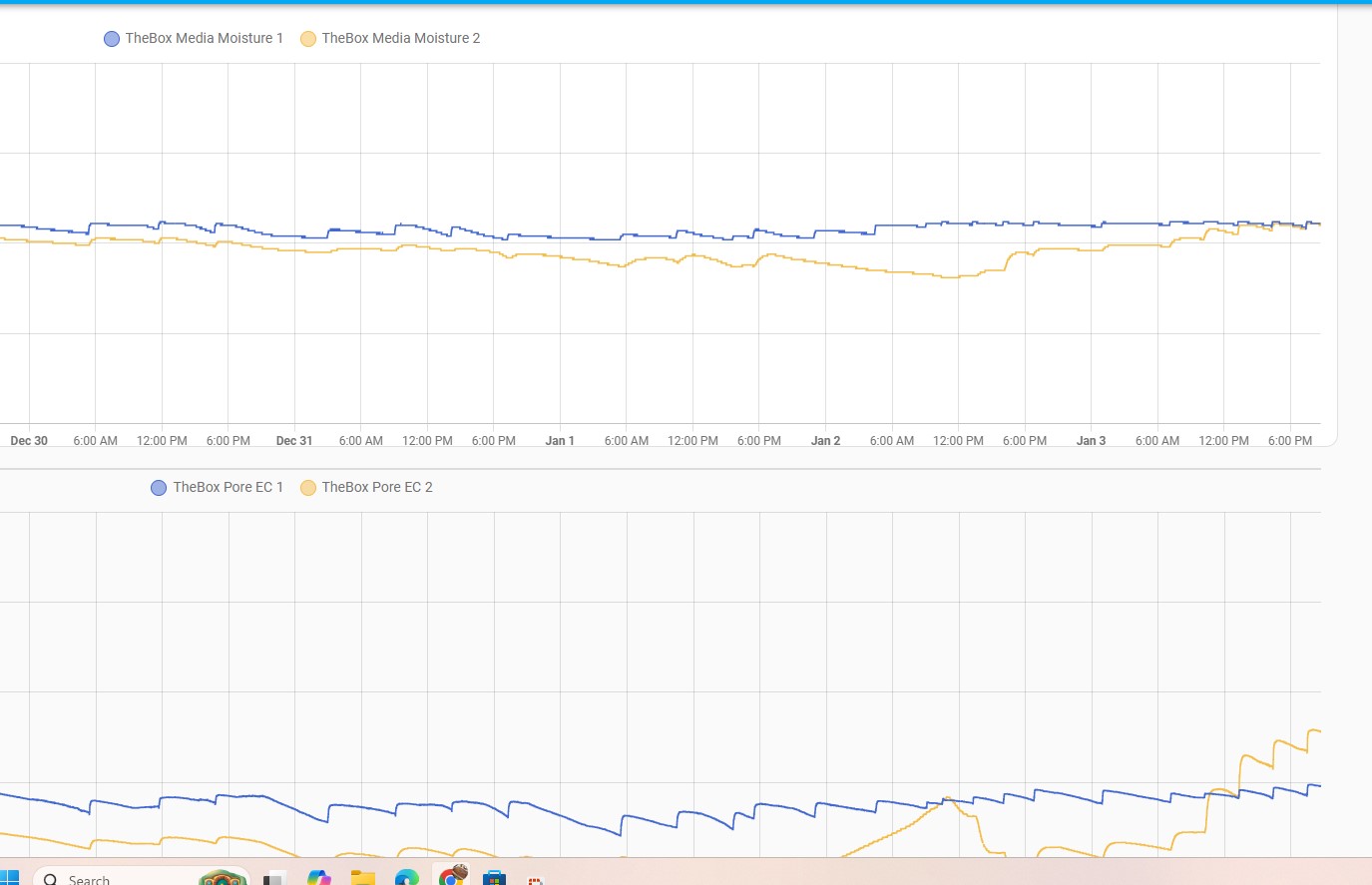Click the 6:00 AM label after Dec 30
The width and height of the screenshot is (1372, 885).
(x=95, y=440)
